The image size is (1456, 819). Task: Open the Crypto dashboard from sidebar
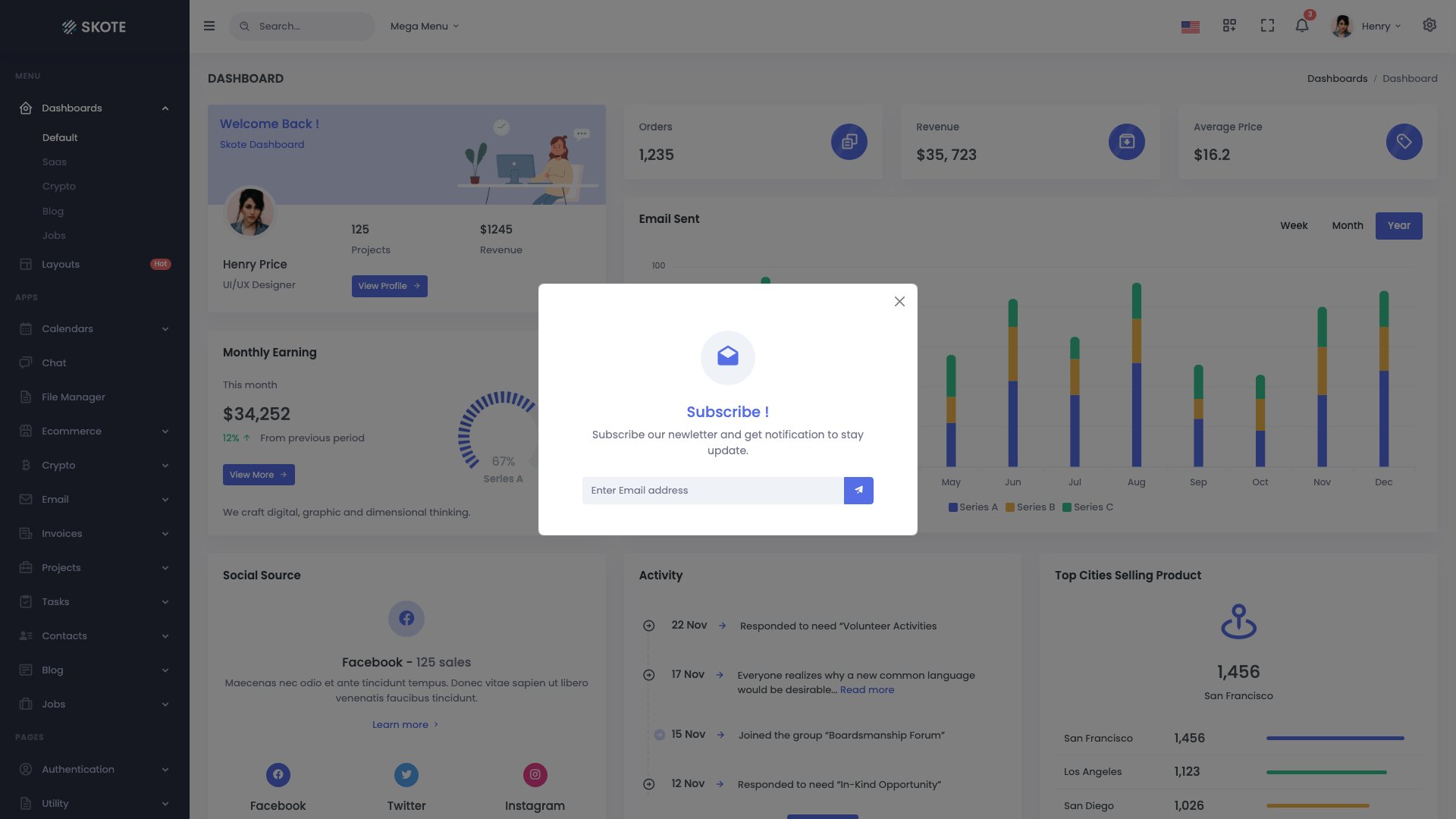click(59, 186)
